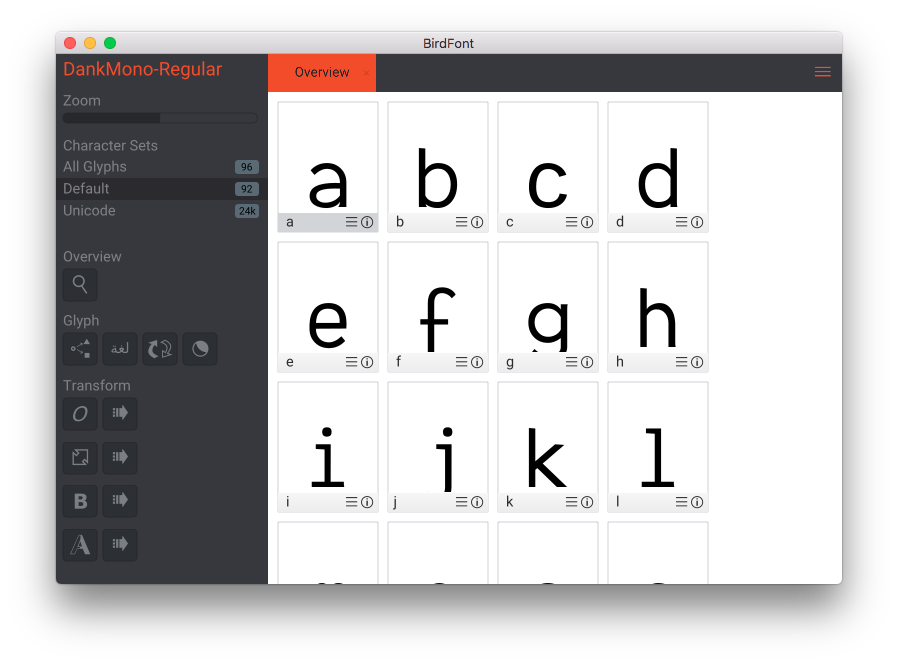Open the Overview search magnifier
The width and height of the screenshot is (898, 664).
80,285
